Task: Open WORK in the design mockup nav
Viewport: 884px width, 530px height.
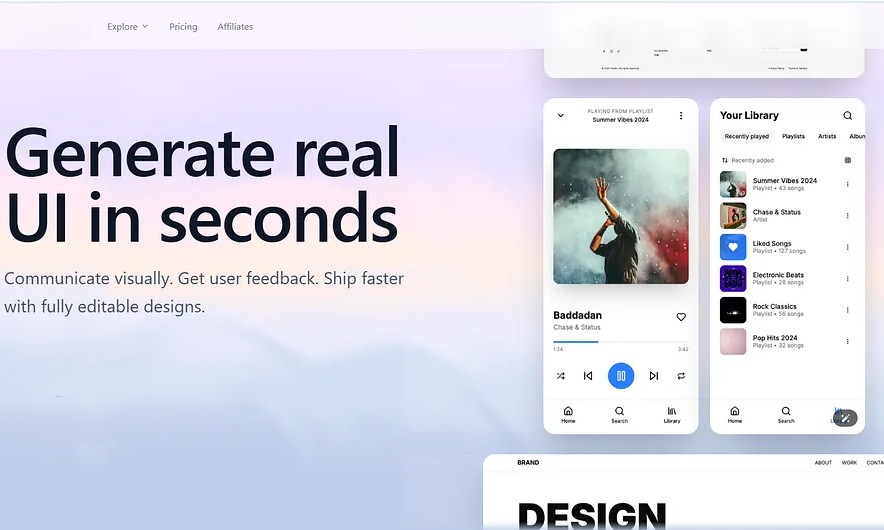Action: click(x=849, y=462)
